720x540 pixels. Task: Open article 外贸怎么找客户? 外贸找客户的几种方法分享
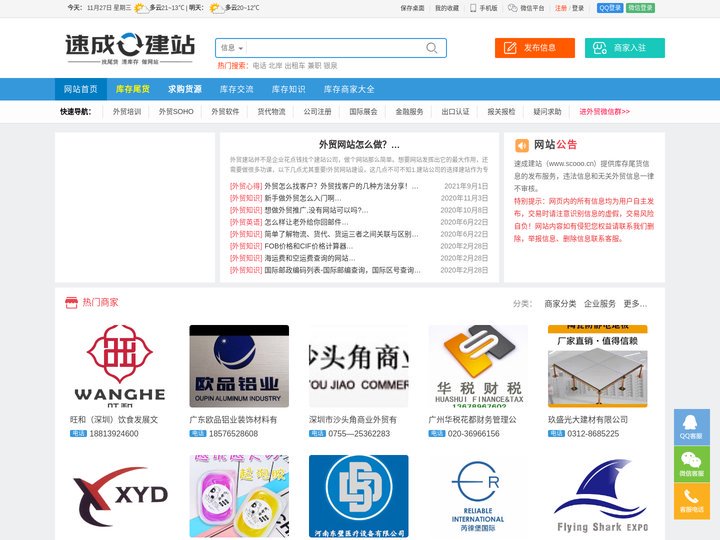click(x=341, y=186)
